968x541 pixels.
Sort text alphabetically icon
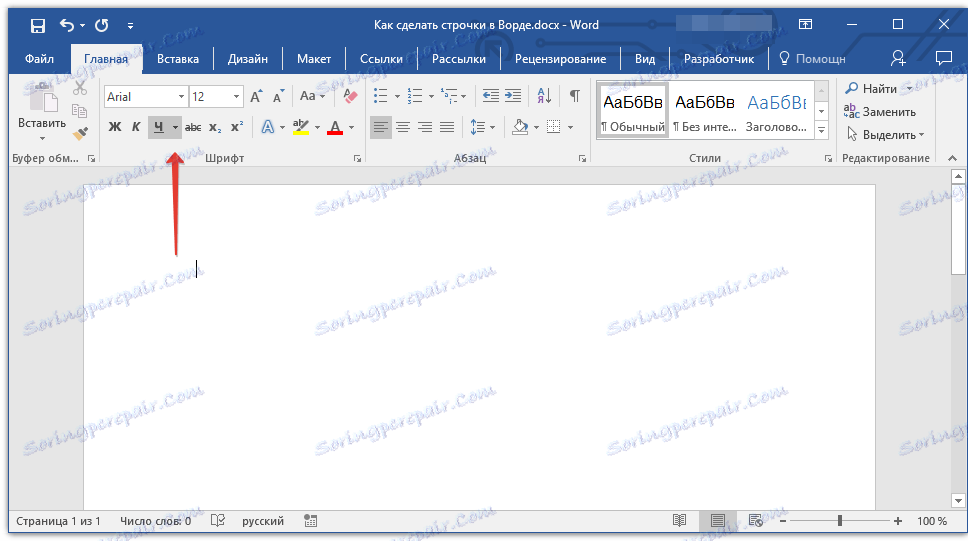coord(544,96)
